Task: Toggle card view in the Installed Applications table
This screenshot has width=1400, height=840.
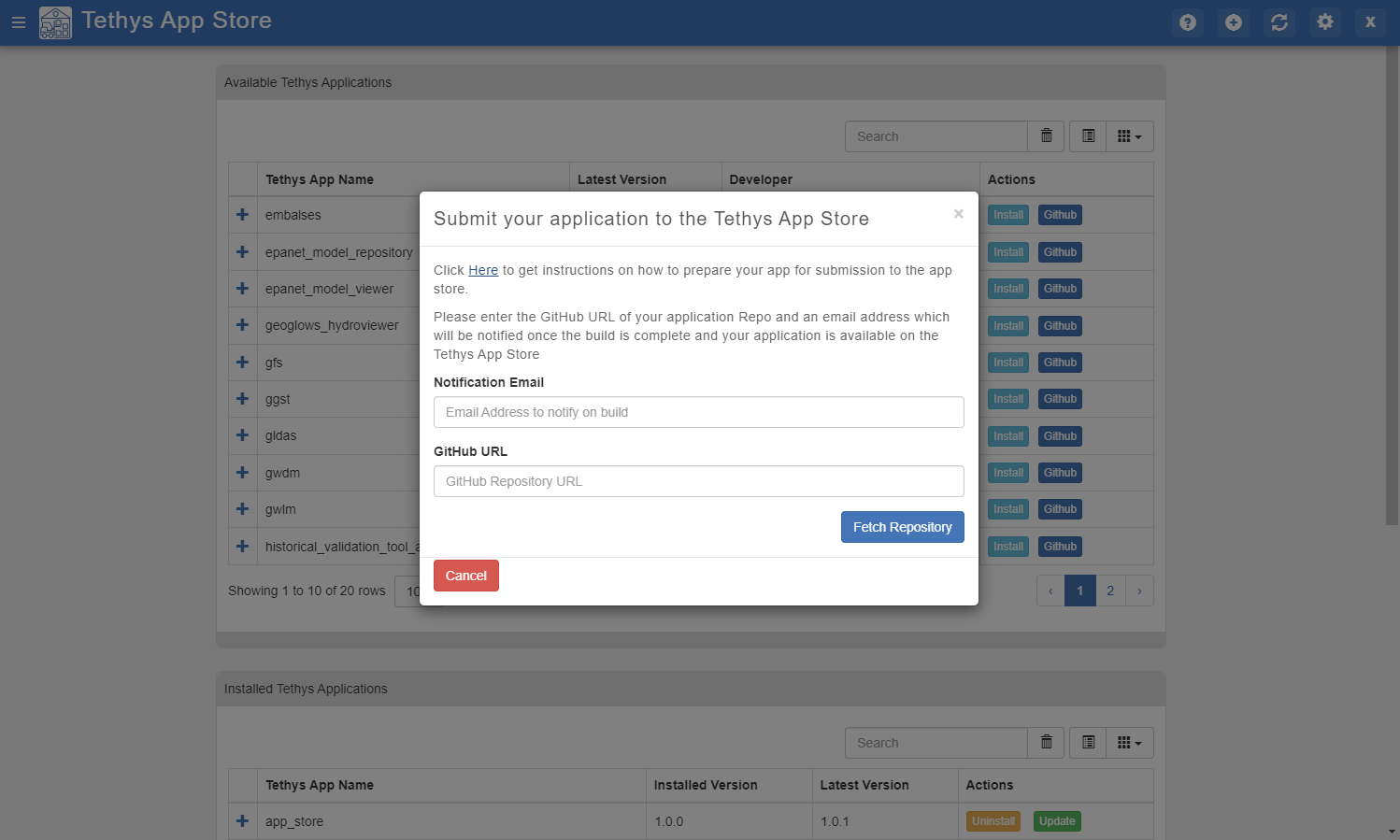Action: coord(1089,743)
